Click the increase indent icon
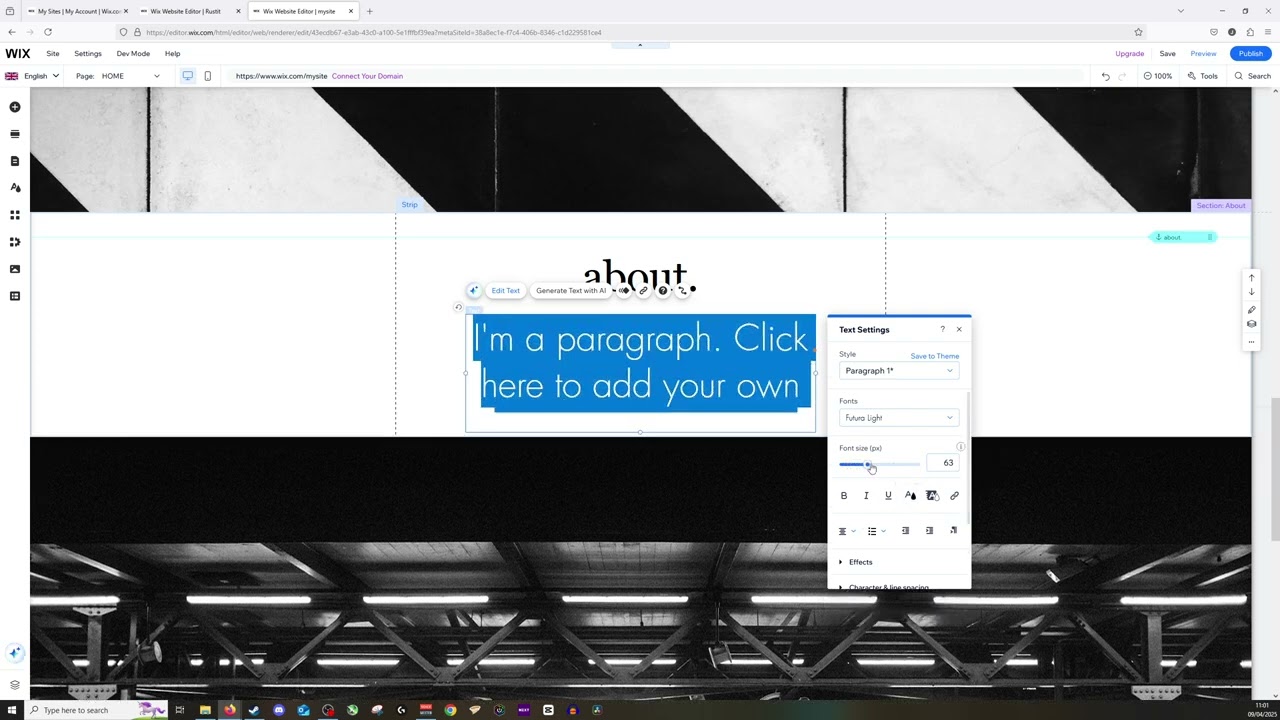 pos(929,531)
